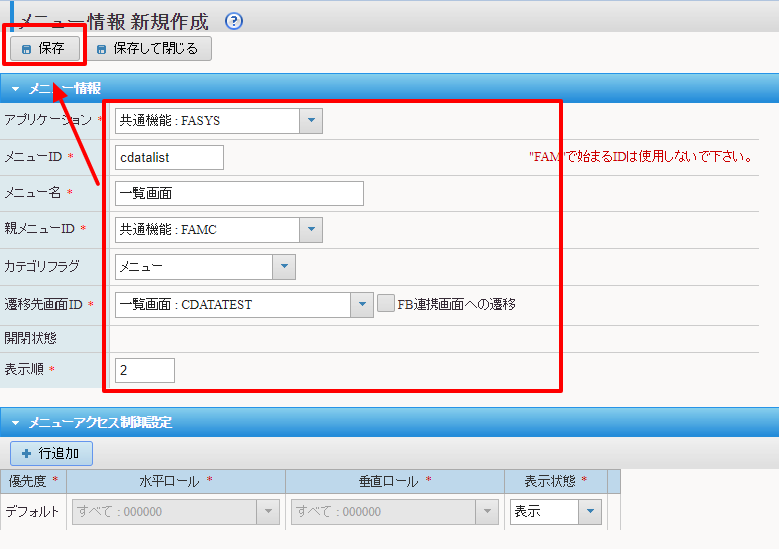Open the 遷移先画面ID dropdown
779x549 pixels.
(x=362, y=305)
